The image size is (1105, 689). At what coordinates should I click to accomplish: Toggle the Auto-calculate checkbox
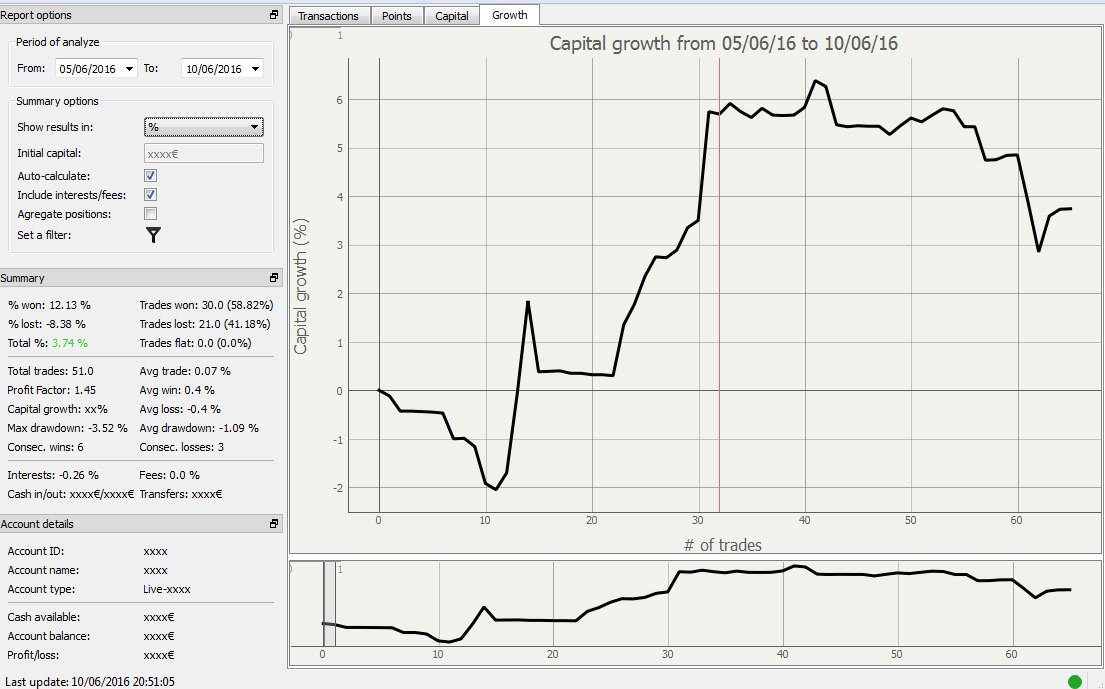coord(150,175)
